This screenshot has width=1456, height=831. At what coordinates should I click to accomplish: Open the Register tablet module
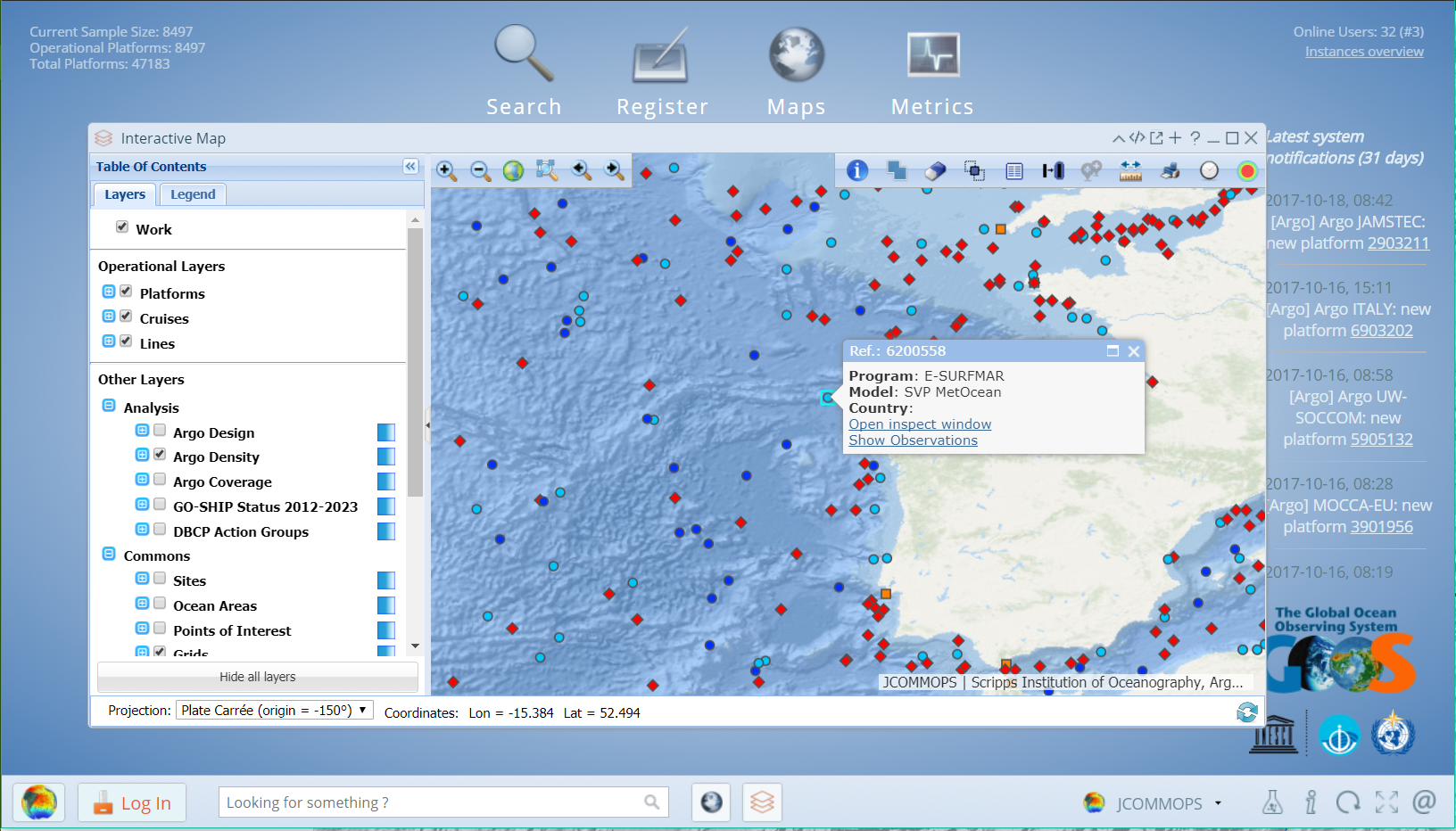662,71
